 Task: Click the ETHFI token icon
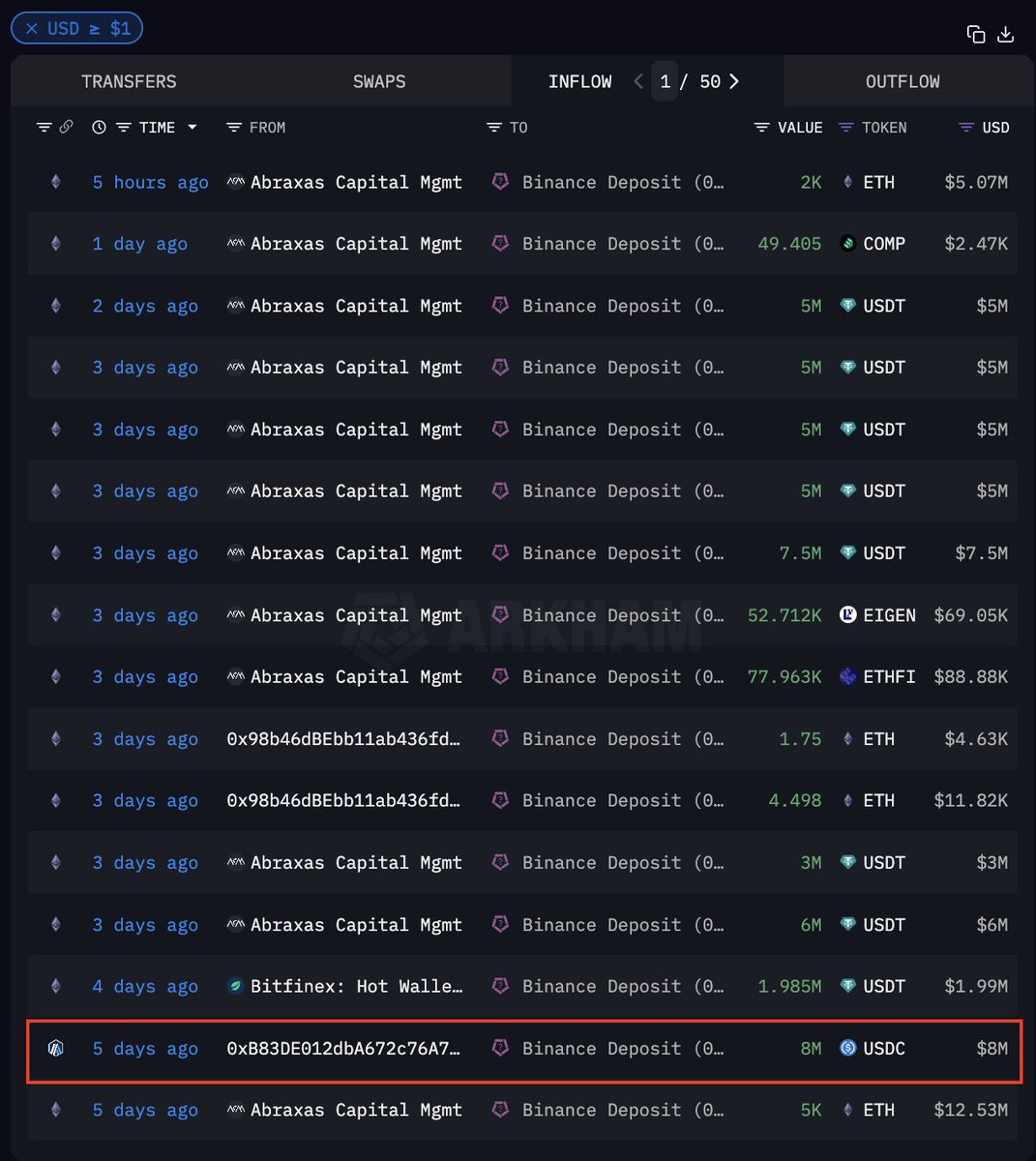coord(848,677)
